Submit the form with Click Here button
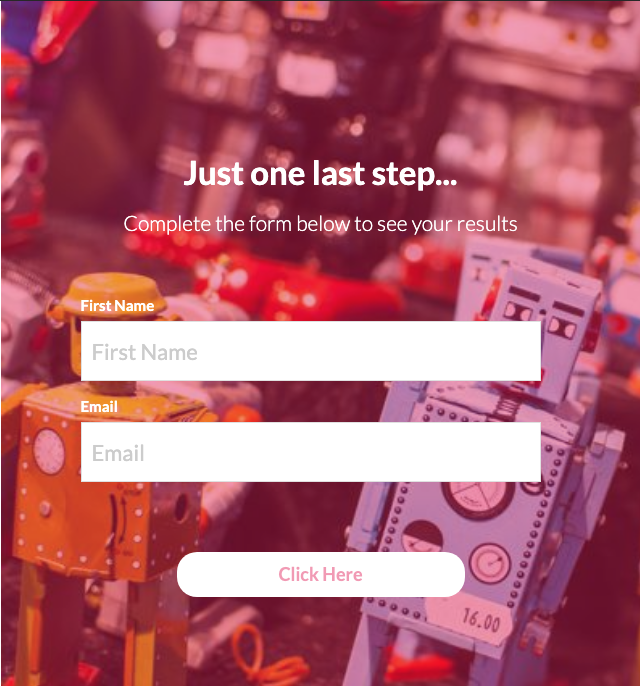The width and height of the screenshot is (640, 686). (x=321, y=574)
